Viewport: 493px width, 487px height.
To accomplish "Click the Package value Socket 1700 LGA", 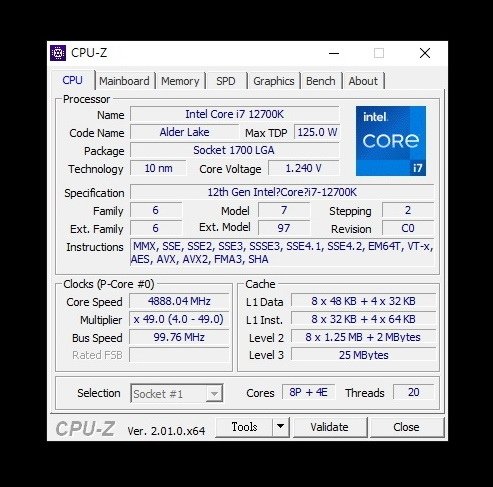I will tap(235, 150).
